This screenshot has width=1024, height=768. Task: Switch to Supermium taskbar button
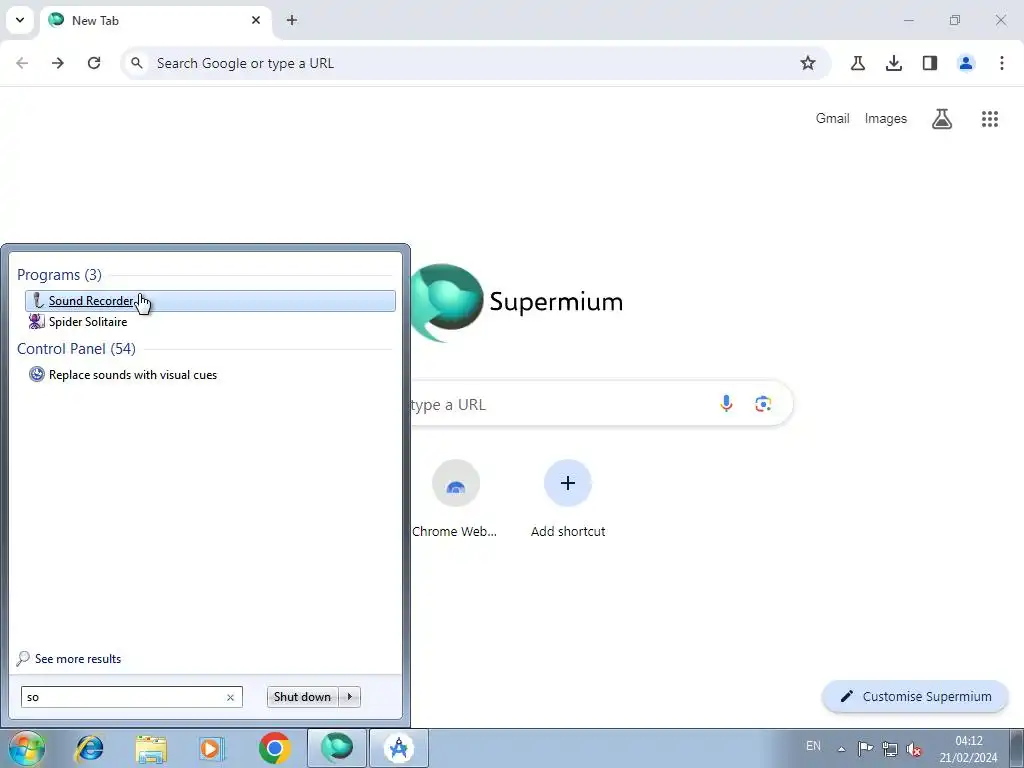337,748
